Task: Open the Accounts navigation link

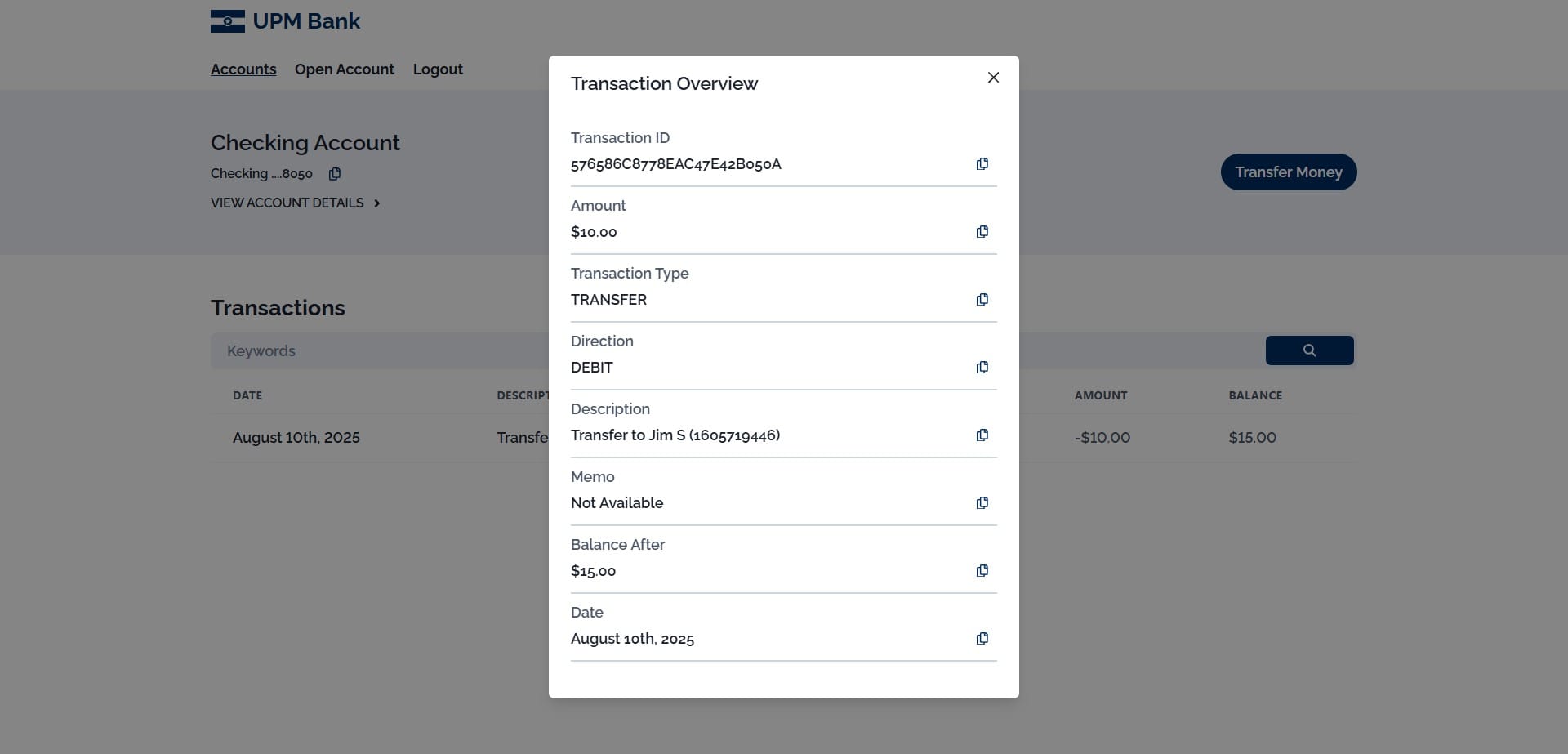Action: click(x=243, y=69)
